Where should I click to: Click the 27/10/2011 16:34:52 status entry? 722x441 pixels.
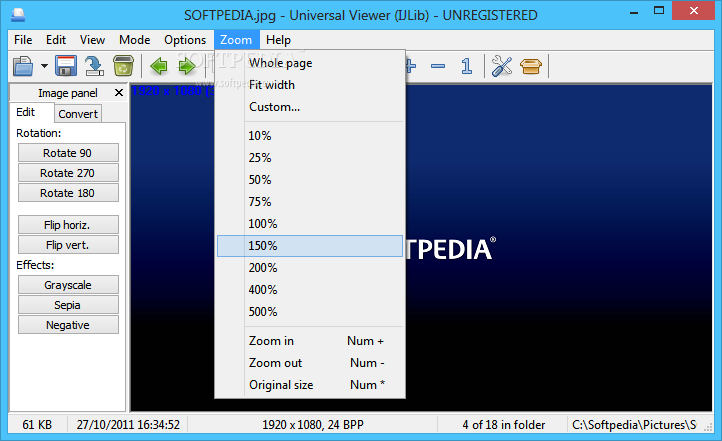point(128,424)
